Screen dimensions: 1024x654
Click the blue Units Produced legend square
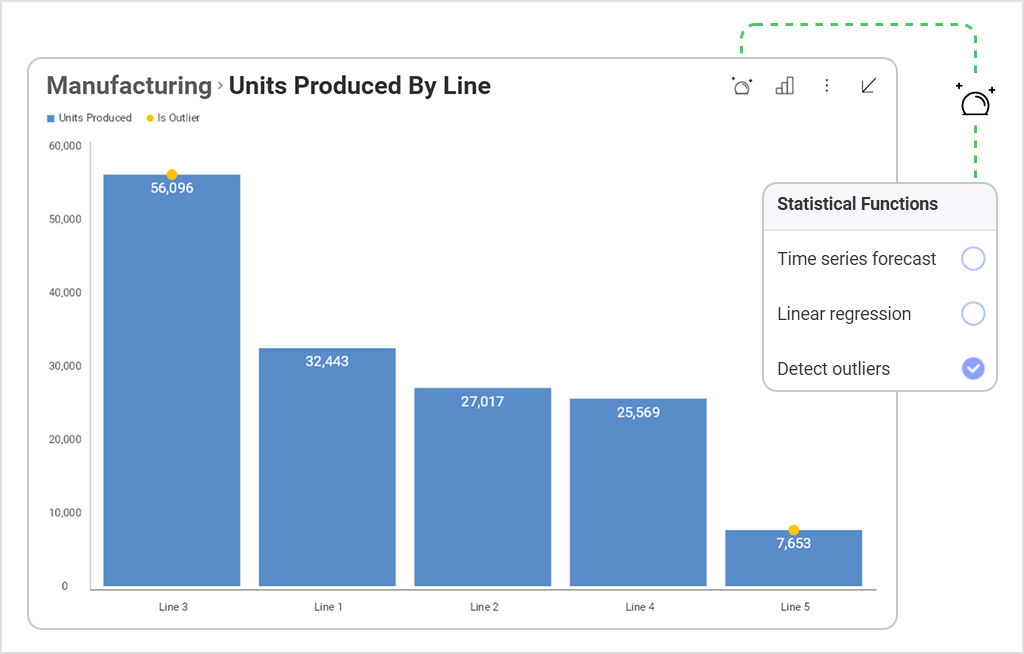49,117
